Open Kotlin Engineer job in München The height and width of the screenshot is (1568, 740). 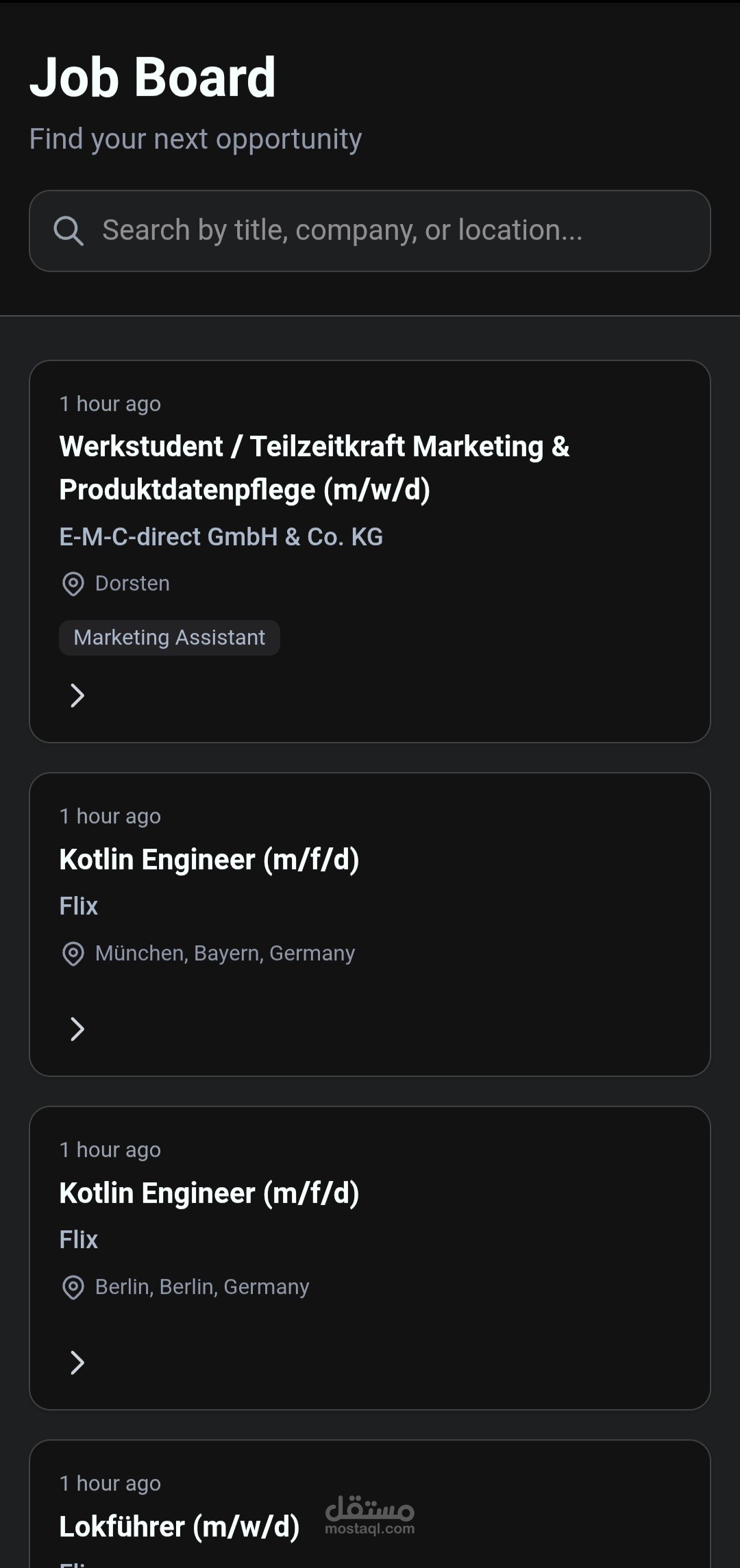(209, 860)
